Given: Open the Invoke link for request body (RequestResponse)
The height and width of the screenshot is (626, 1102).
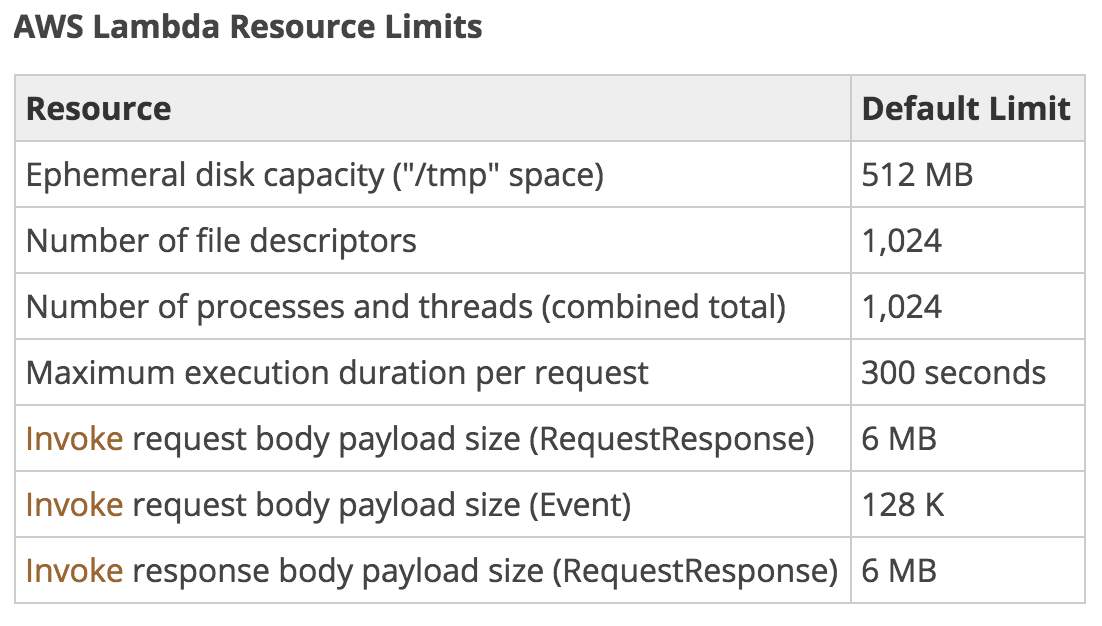Looking at the screenshot, I should pyautogui.click(x=74, y=439).
